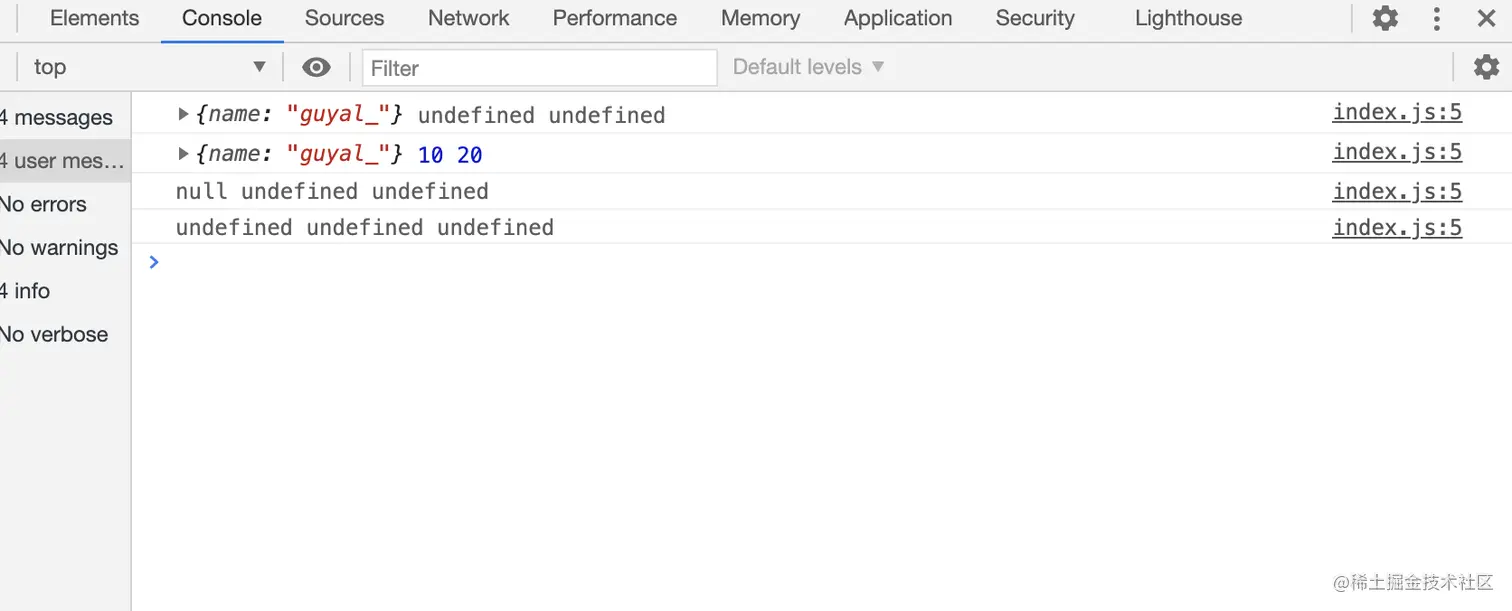Switch to the Network tab
Viewport: 1512px width, 611px height.
tap(468, 18)
